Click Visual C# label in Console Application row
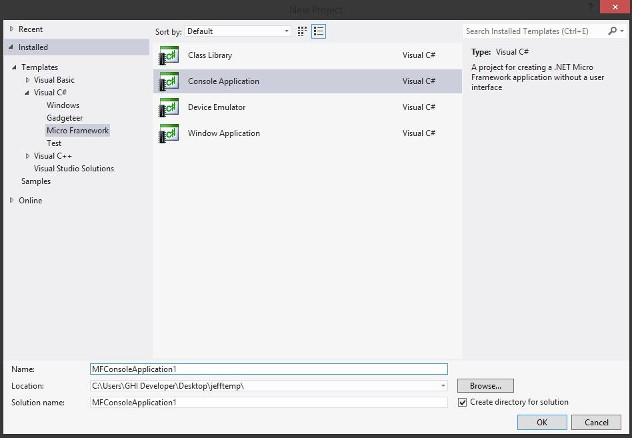The width and height of the screenshot is (632, 438). point(419,81)
